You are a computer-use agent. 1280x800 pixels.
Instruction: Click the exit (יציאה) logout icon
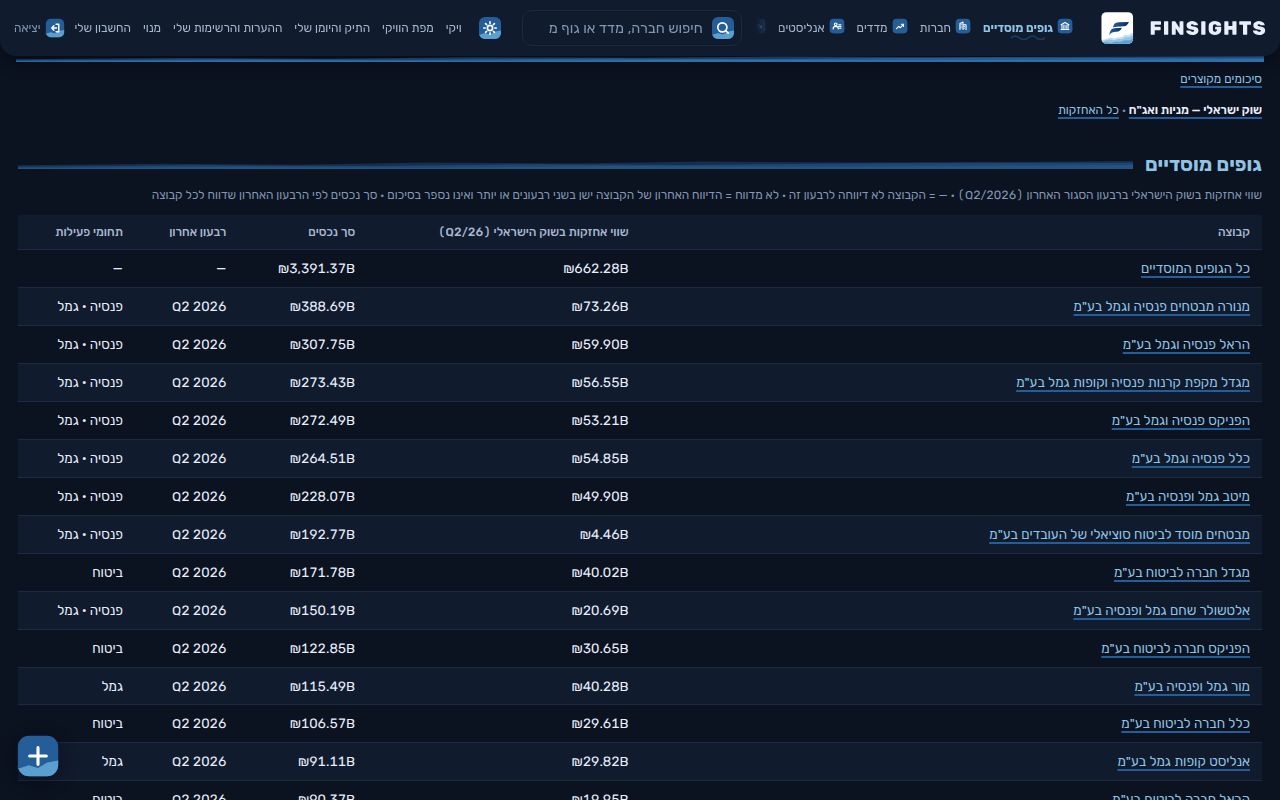click(55, 28)
